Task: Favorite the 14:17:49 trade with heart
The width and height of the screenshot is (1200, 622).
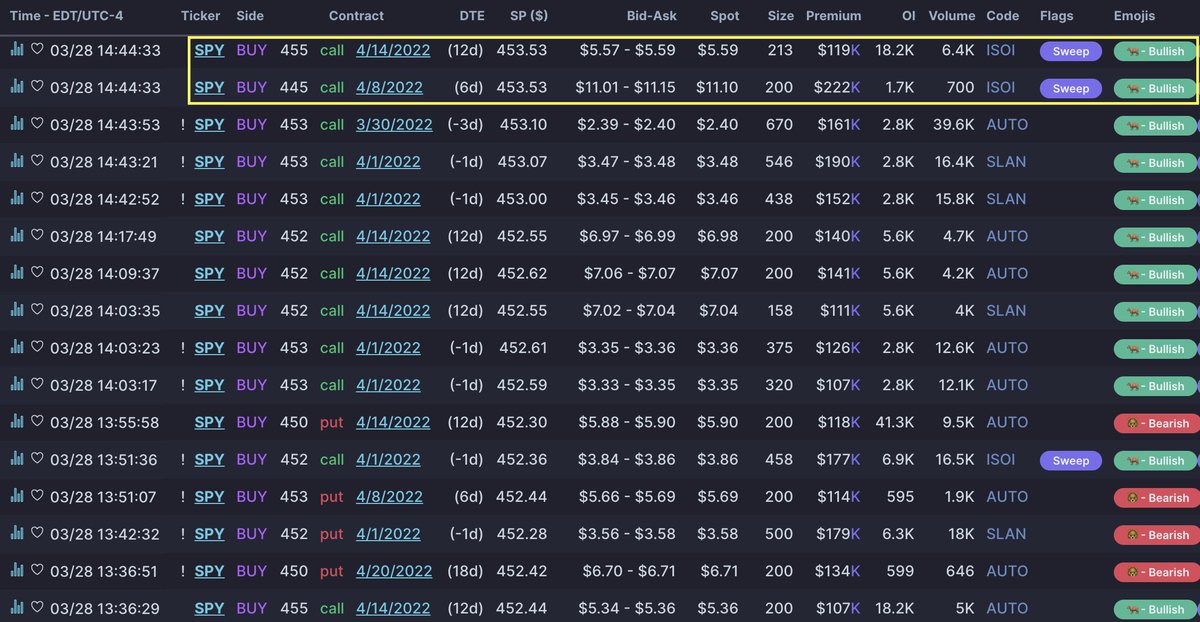Action: pyautogui.click(x=37, y=236)
